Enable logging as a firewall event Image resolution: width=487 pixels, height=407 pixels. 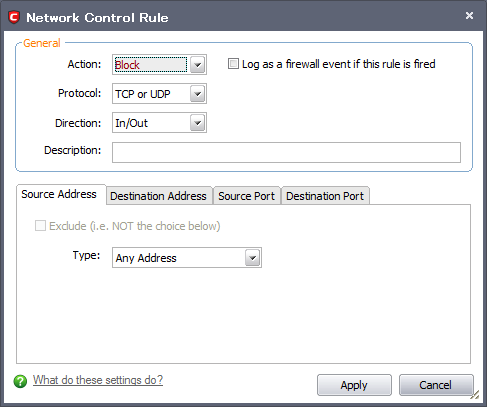pos(233,63)
